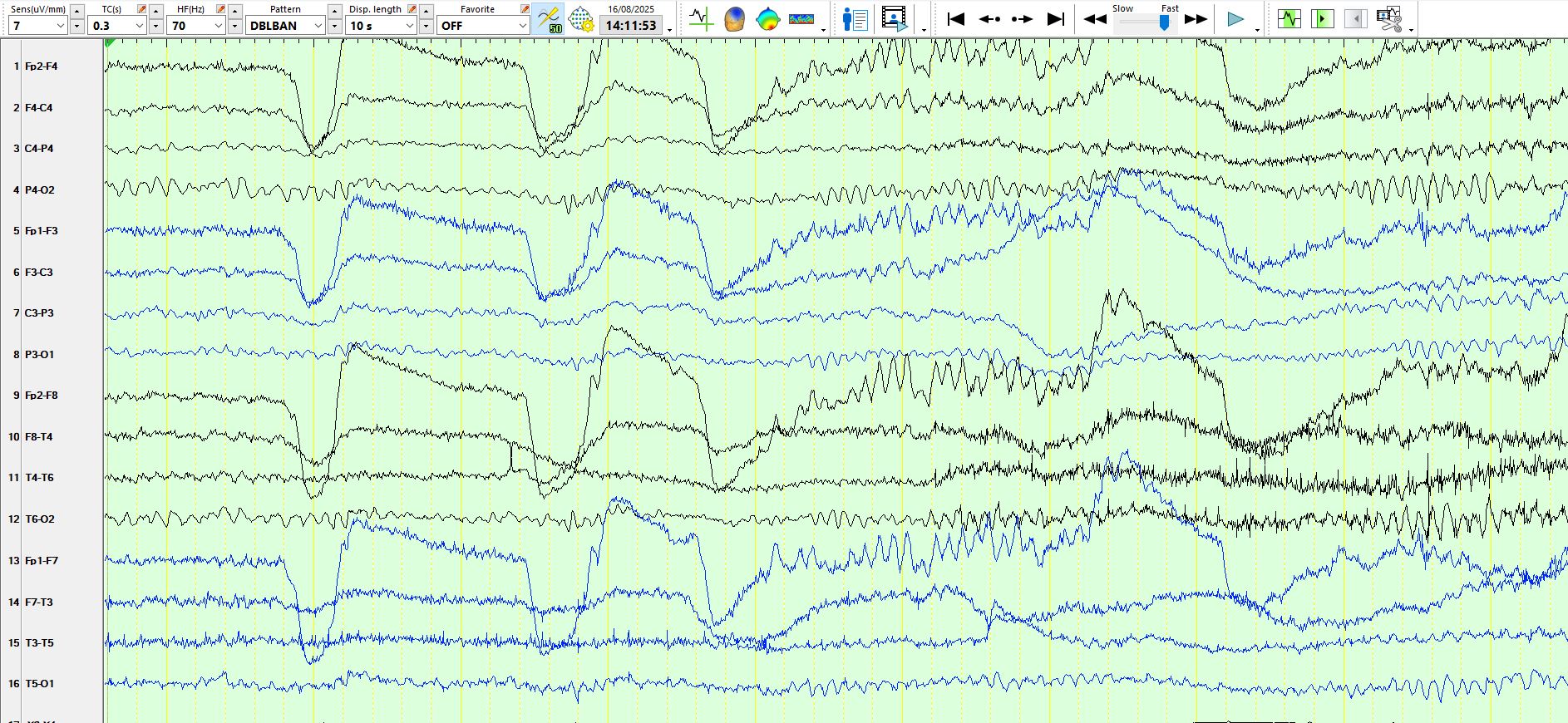
Task: Decrease the sensitivity with the down stepper
Action: click(x=77, y=26)
